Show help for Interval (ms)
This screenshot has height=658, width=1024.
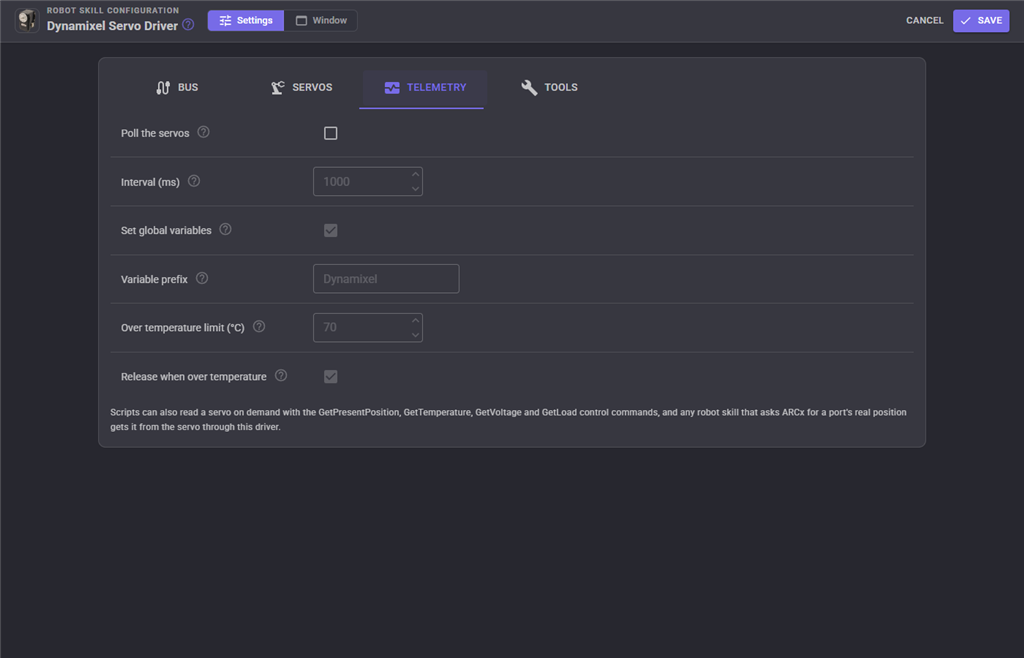[194, 181]
